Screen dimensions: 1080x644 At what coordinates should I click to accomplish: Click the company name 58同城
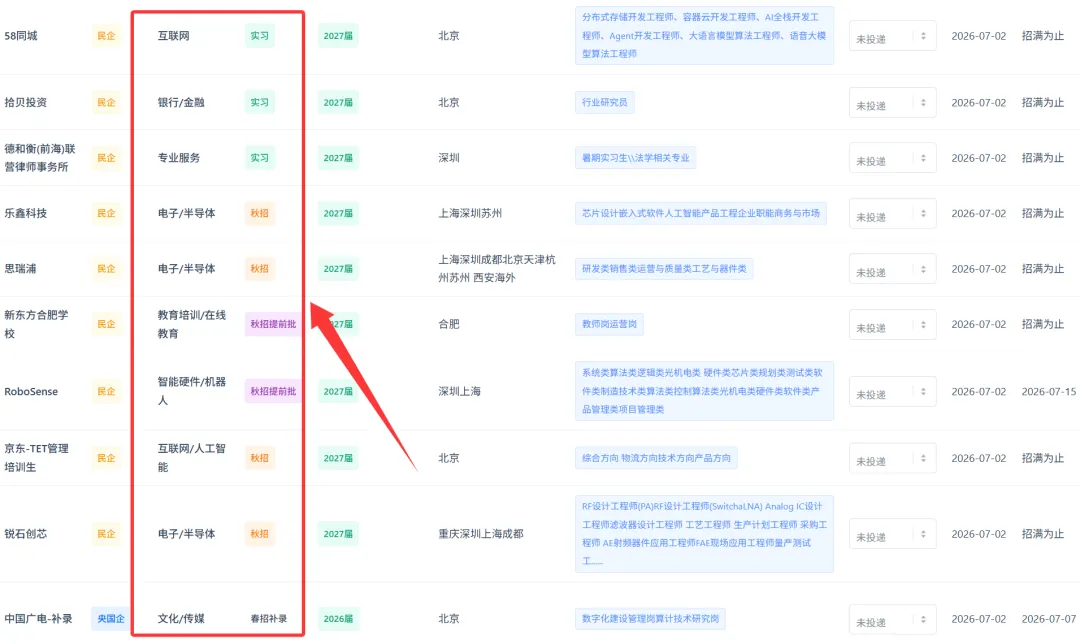tap(21, 36)
